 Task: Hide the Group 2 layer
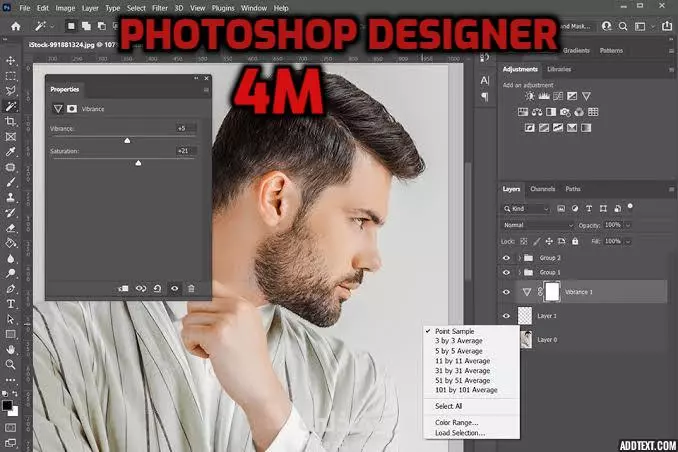point(506,258)
